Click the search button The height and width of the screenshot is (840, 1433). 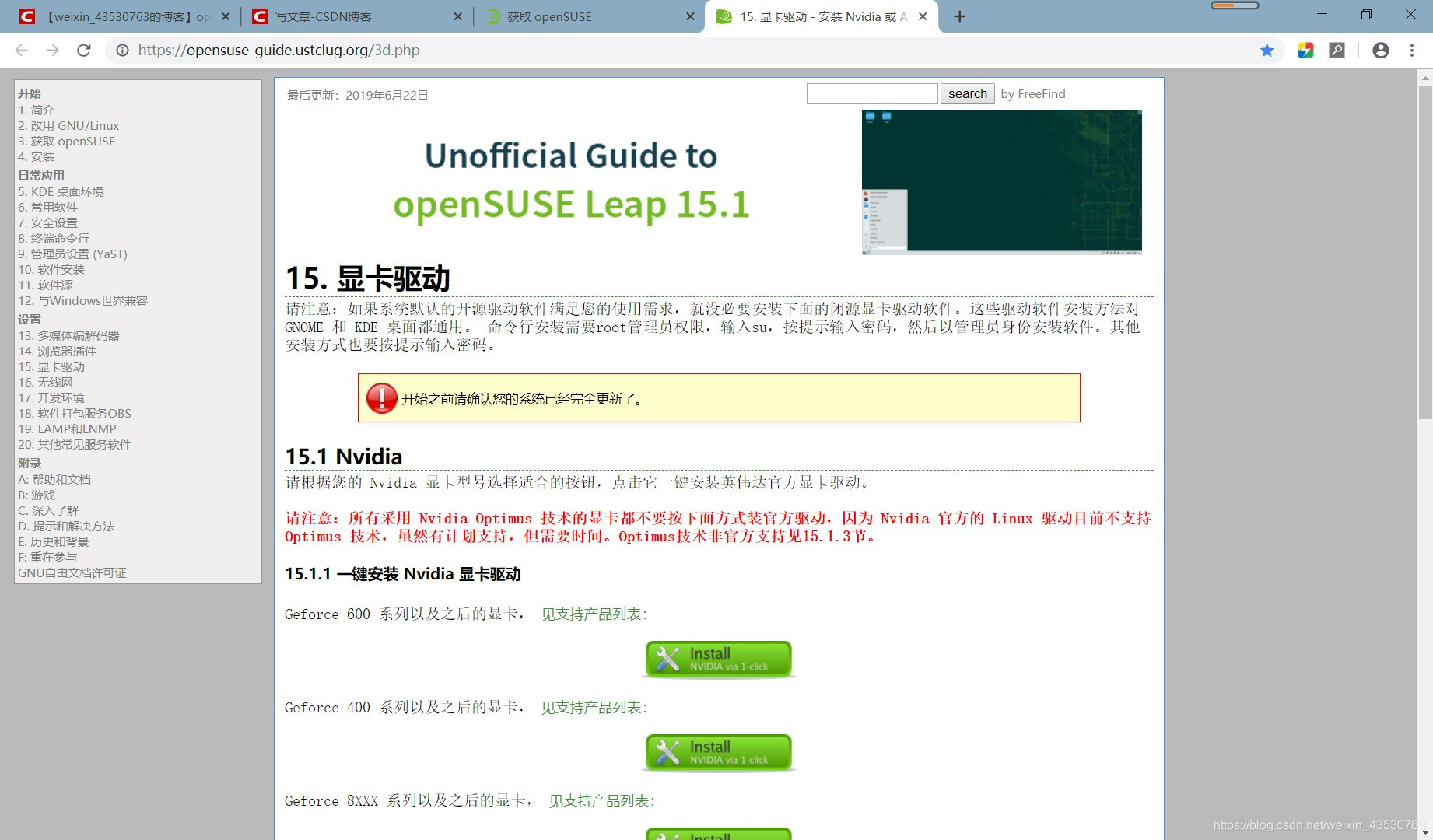[x=968, y=94]
